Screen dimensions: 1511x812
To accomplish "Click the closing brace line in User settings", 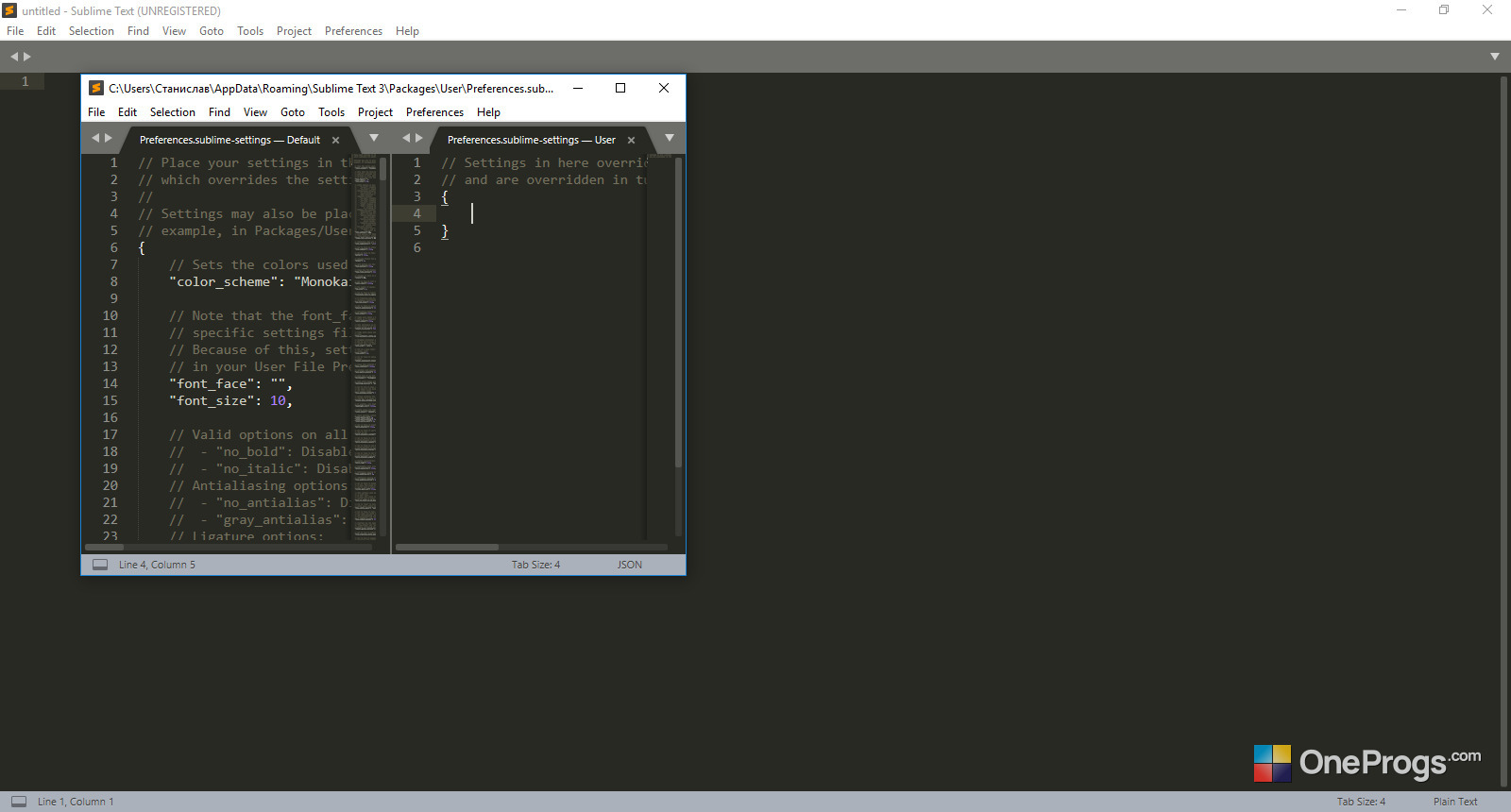I will pyautogui.click(x=445, y=230).
